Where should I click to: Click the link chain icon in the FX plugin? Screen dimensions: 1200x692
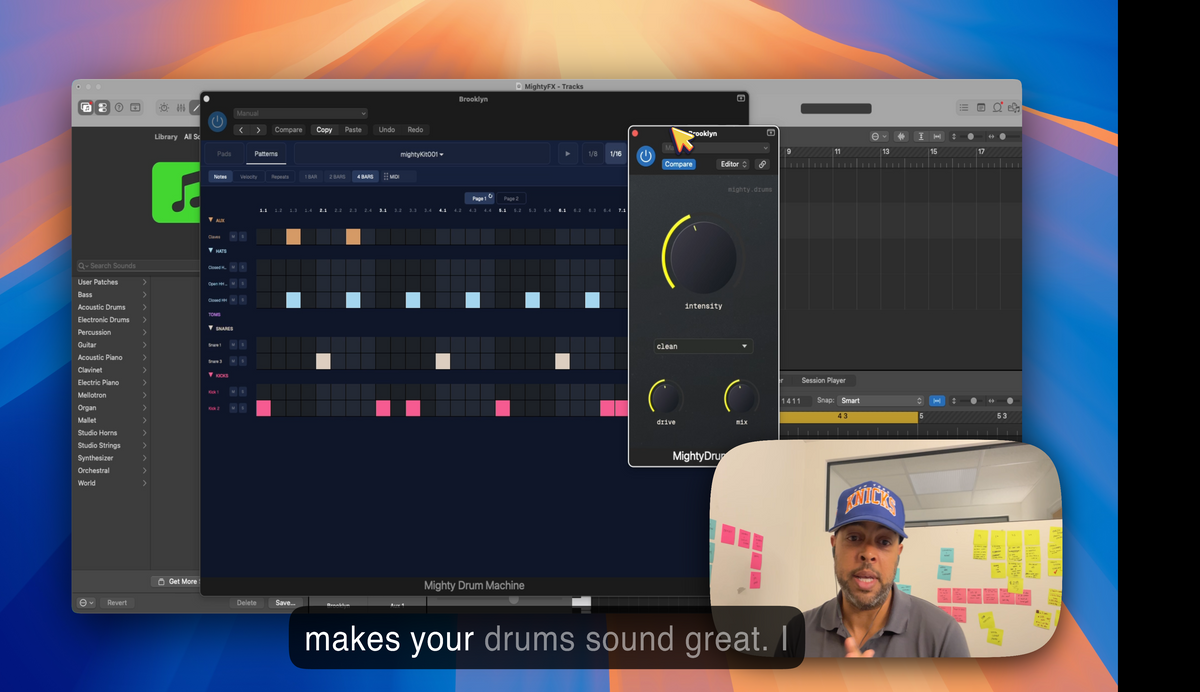[762, 164]
